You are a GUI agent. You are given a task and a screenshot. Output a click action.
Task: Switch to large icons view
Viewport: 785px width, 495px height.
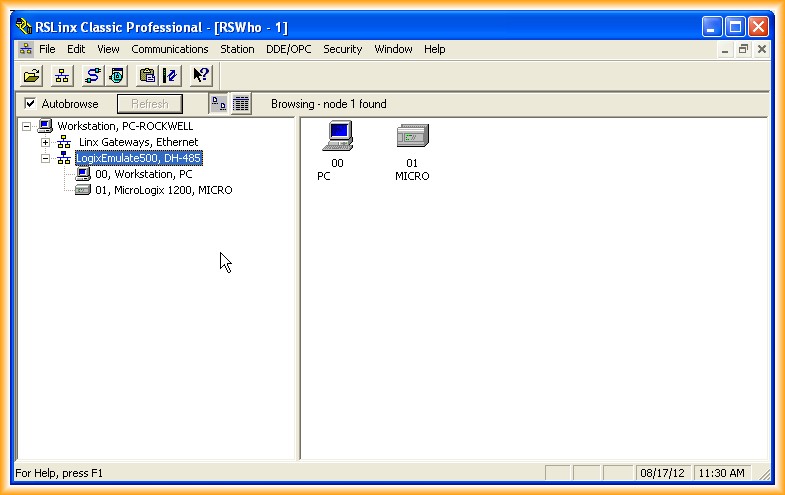click(218, 103)
